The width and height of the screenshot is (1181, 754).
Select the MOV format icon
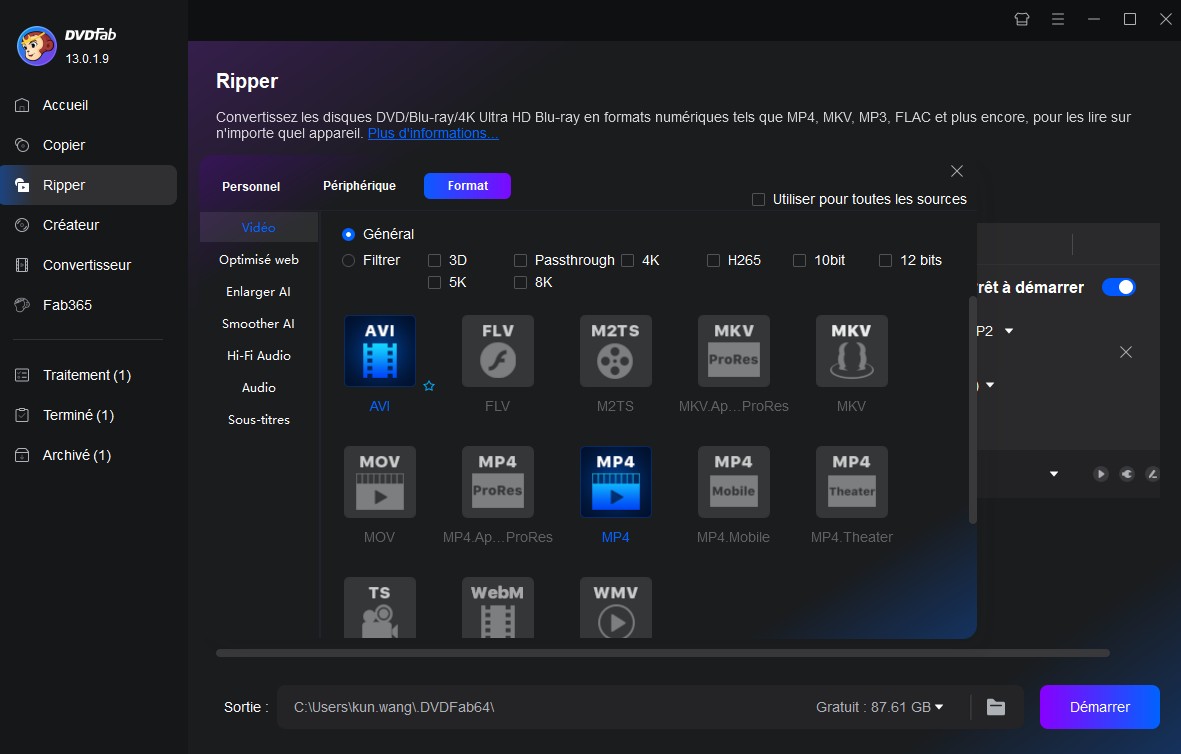click(x=380, y=482)
